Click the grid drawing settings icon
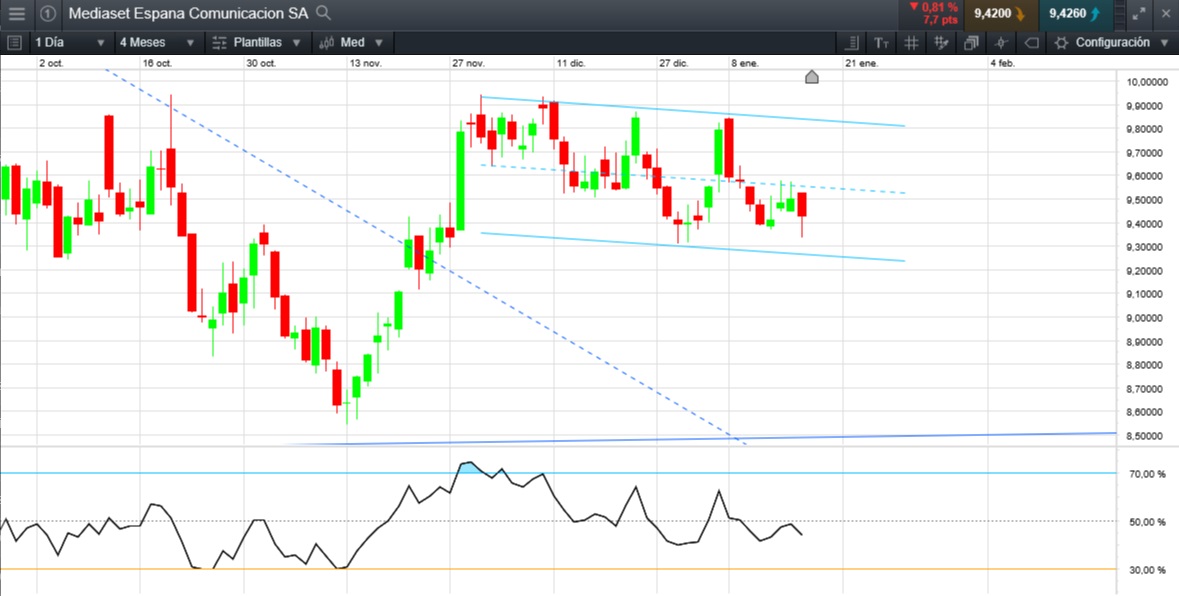 point(941,43)
